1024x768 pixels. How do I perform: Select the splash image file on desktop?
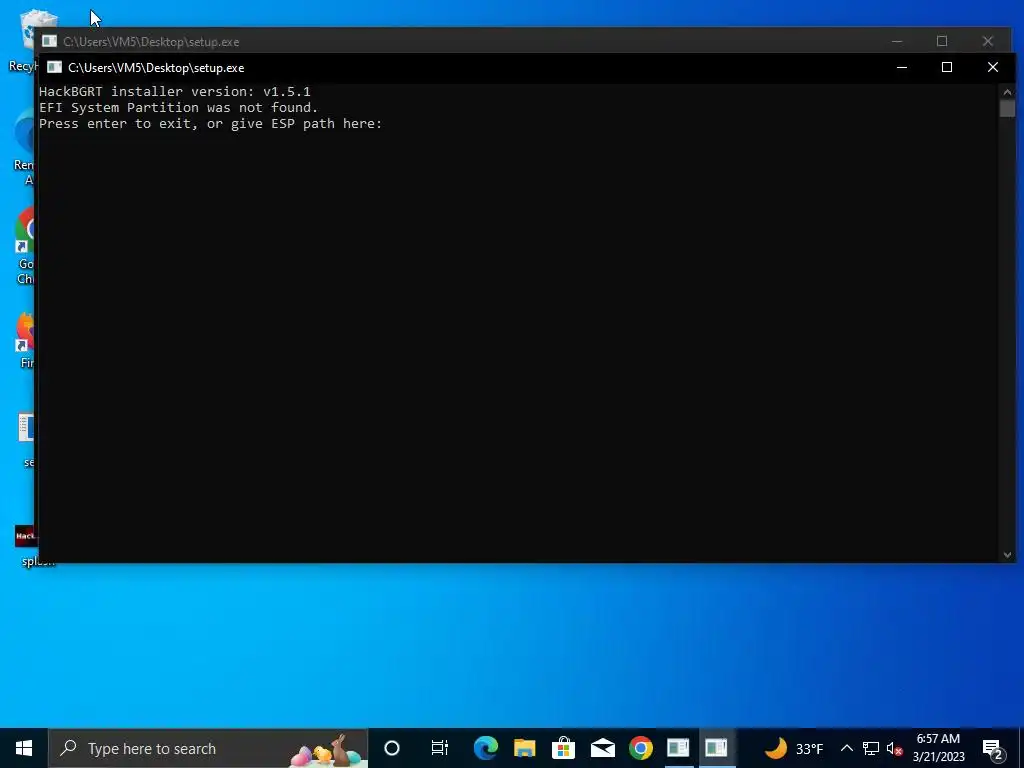click(x=27, y=546)
